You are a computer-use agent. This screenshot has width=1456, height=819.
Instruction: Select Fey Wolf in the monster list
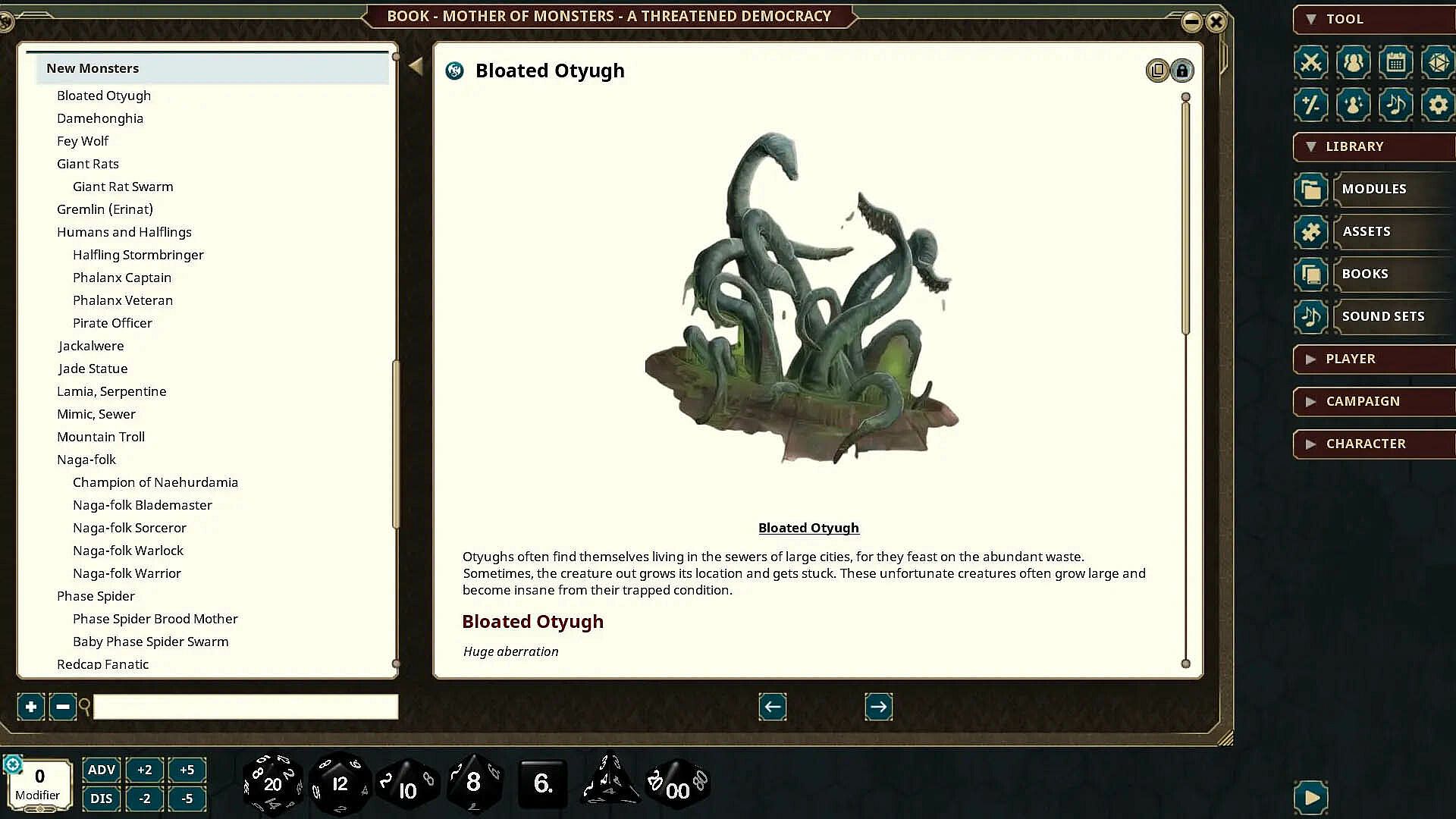83,141
